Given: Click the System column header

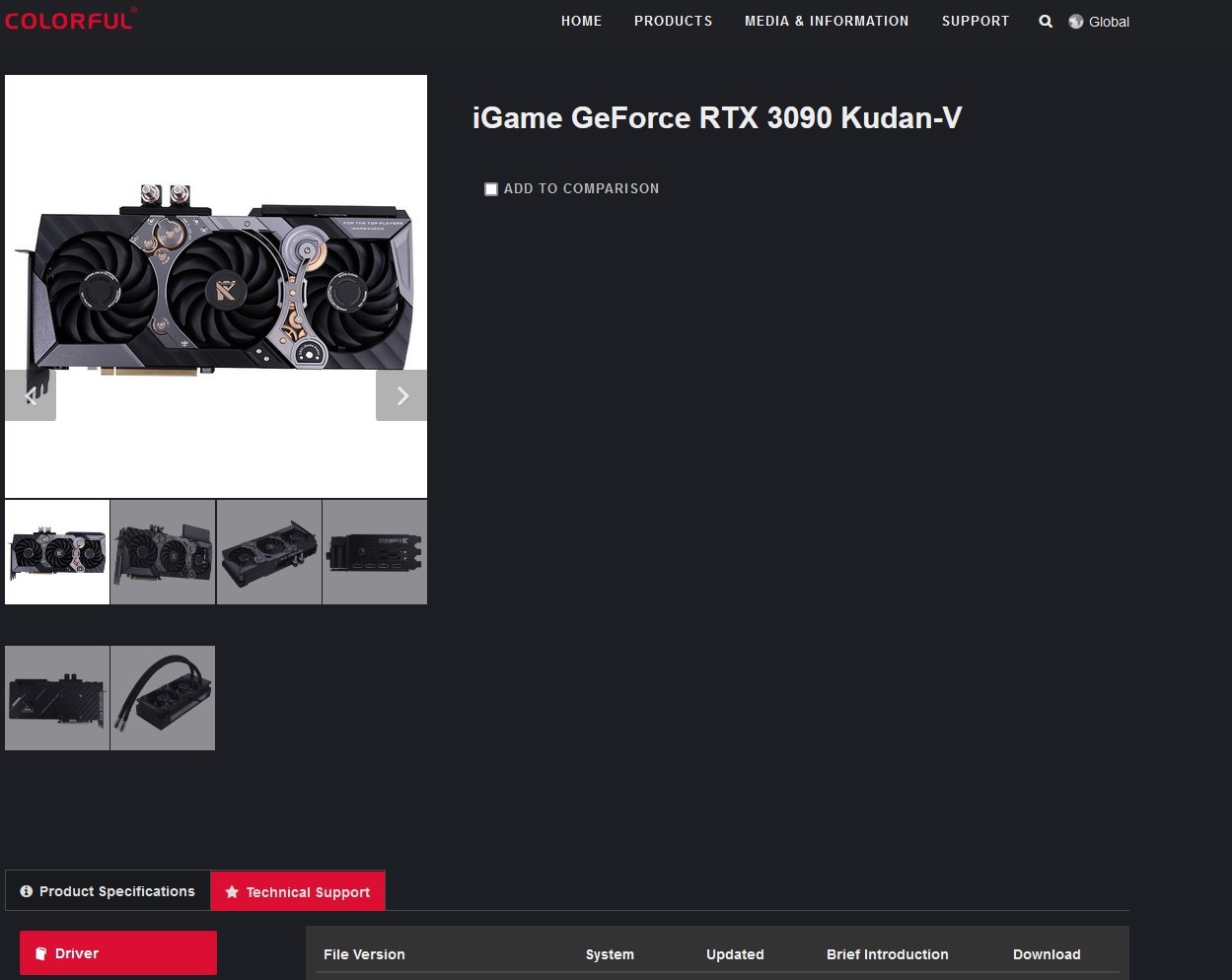Looking at the screenshot, I should click(x=610, y=954).
